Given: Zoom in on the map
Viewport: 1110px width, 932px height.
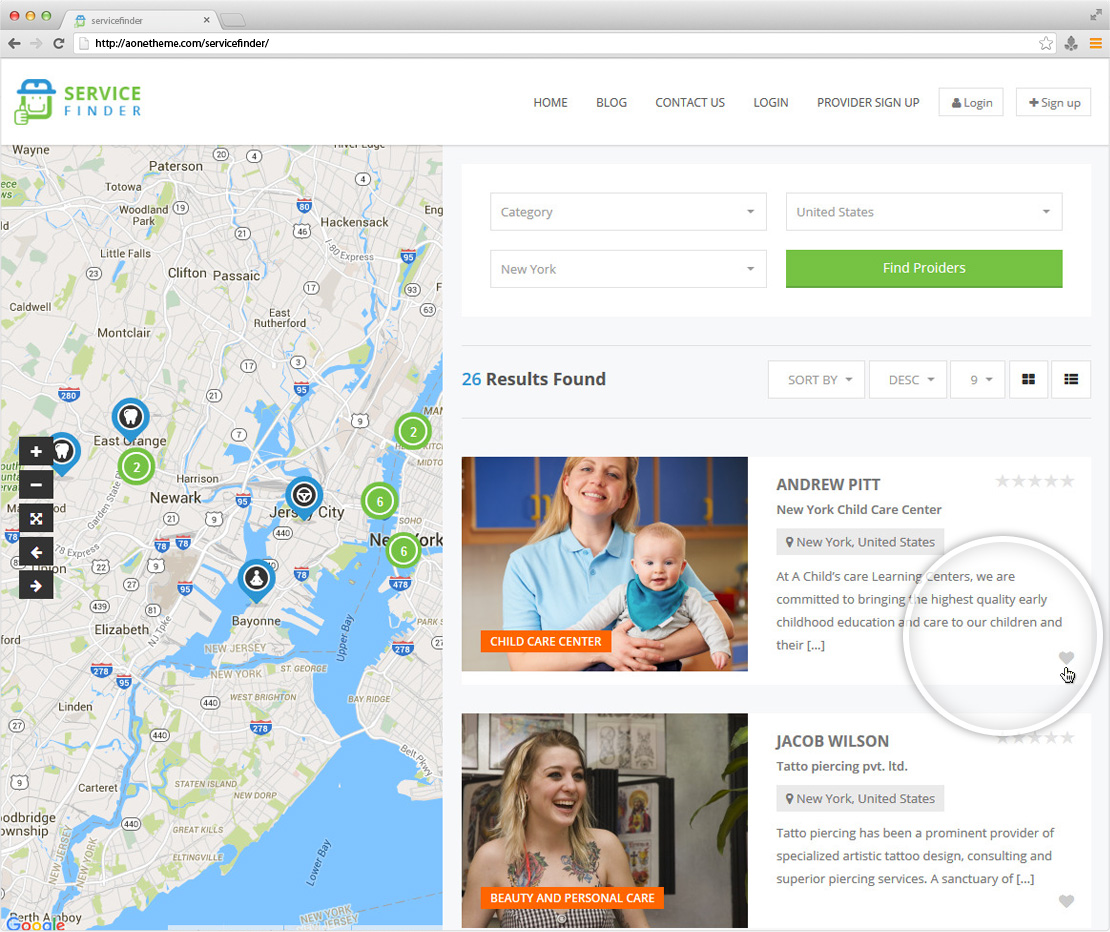Looking at the screenshot, I should point(36,451).
